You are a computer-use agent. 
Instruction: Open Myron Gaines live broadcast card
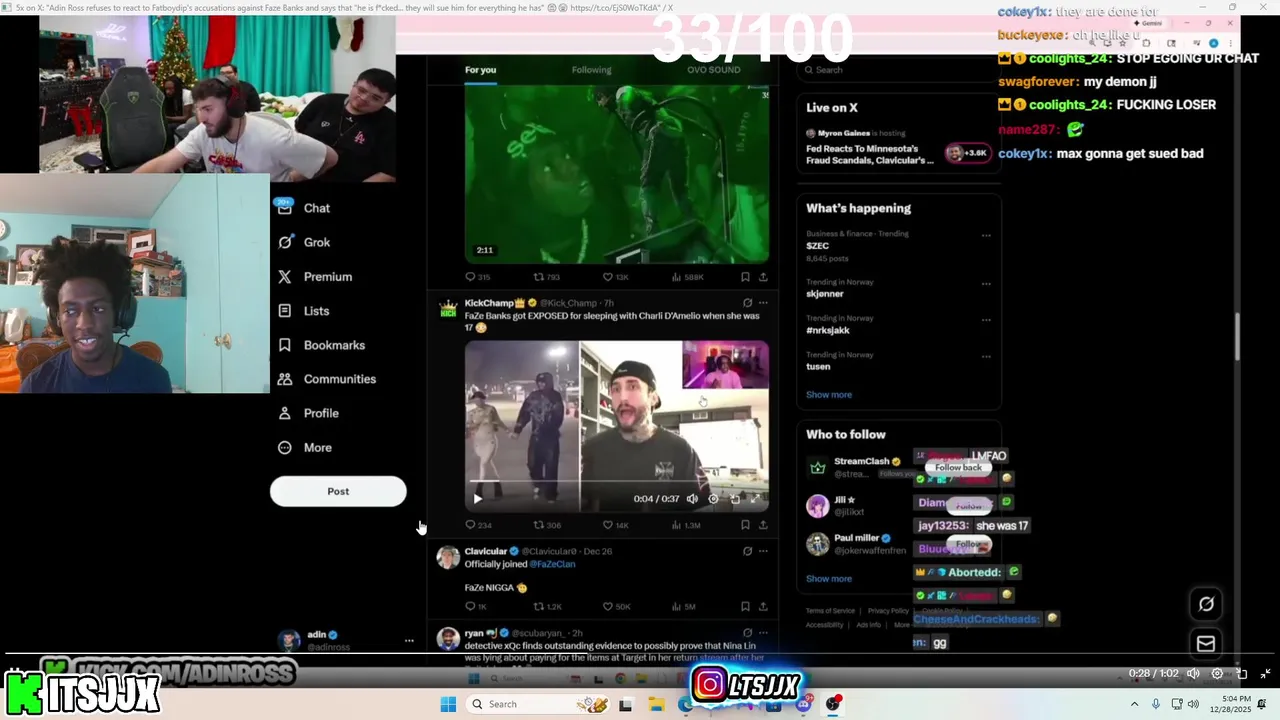(x=898, y=147)
